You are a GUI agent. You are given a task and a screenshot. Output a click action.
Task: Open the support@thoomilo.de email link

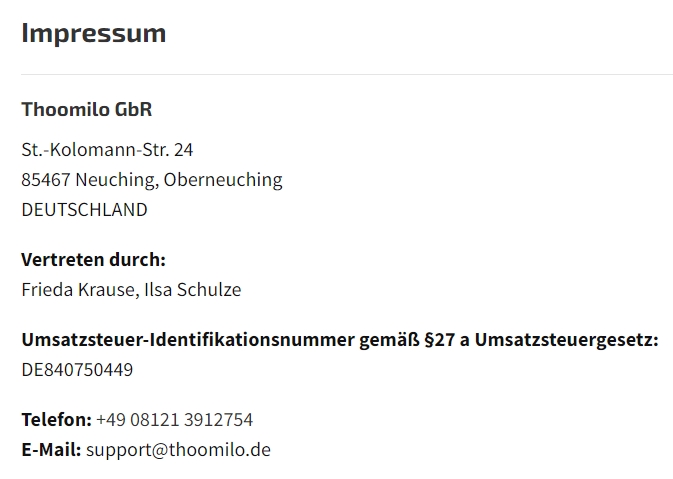[x=178, y=450]
